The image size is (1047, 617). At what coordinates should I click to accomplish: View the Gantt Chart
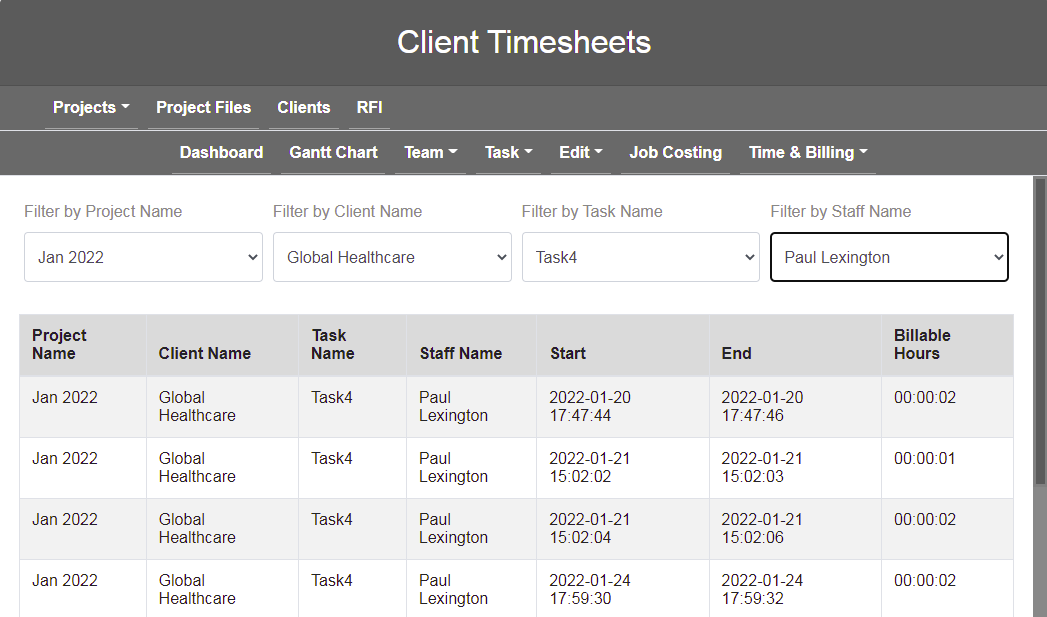333,153
